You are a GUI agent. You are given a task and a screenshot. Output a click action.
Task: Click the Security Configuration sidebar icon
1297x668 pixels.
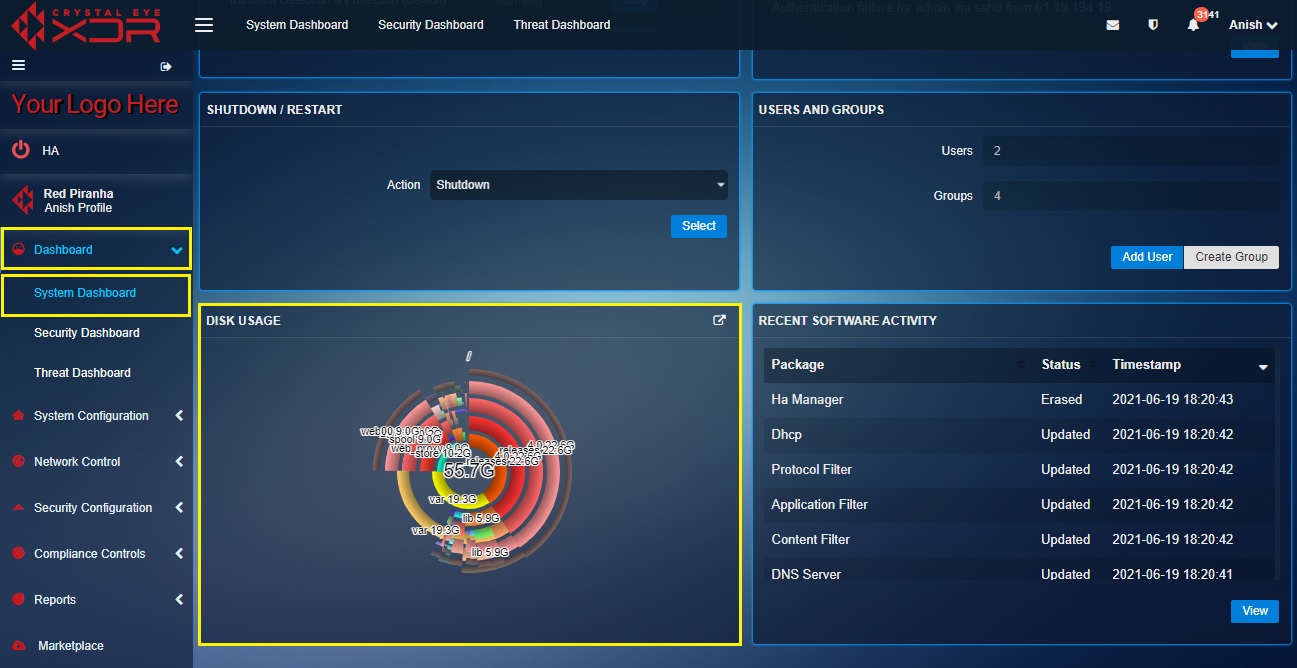click(18, 508)
